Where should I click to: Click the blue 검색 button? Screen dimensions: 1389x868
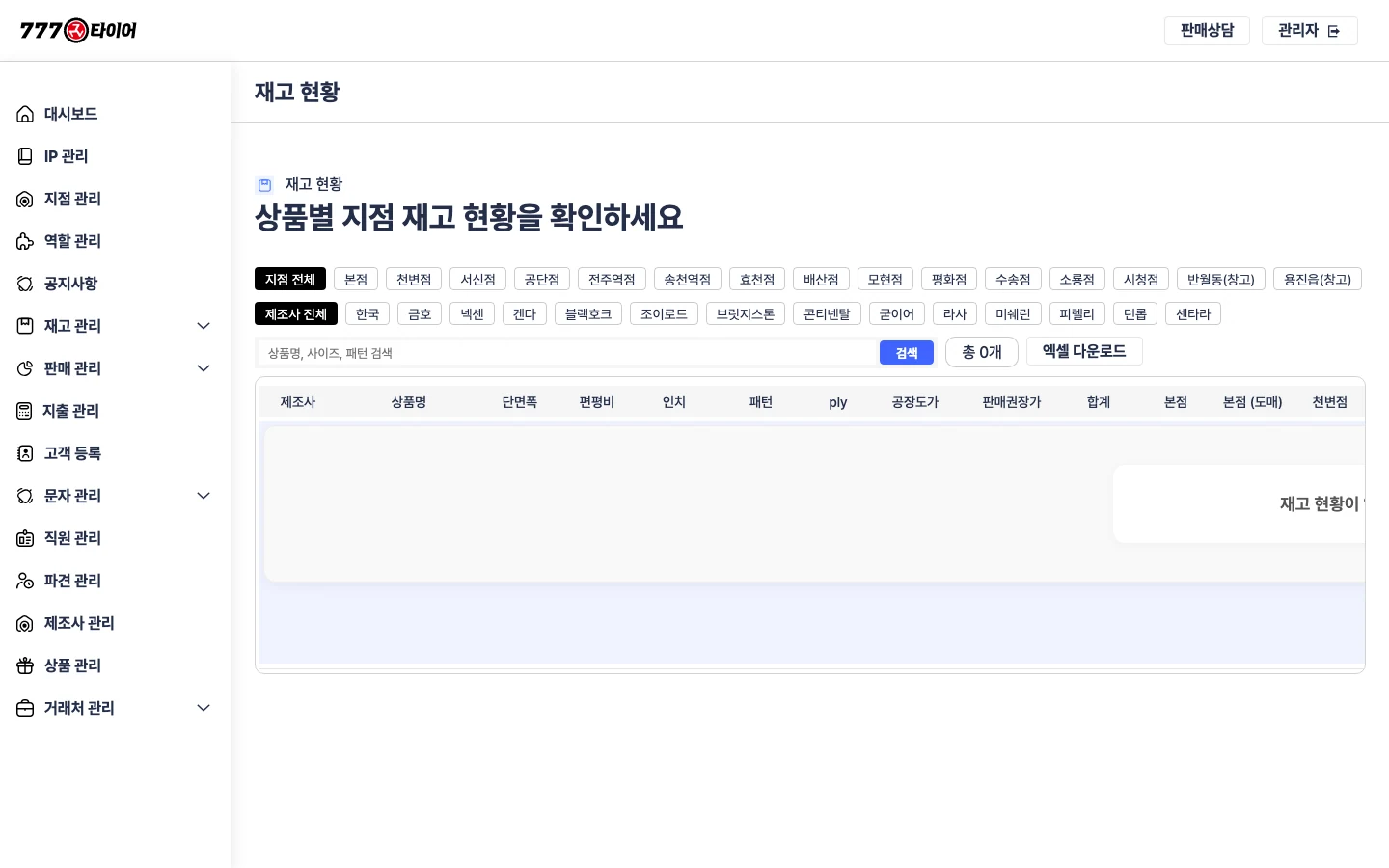907,353
